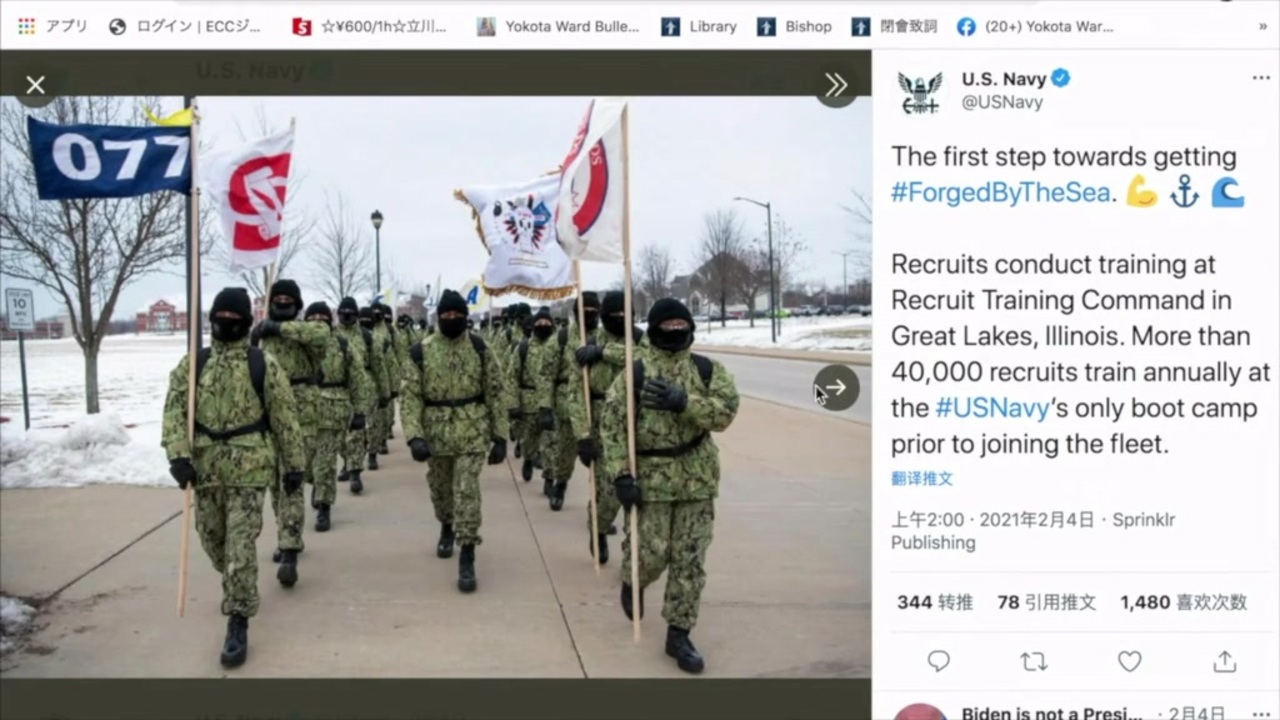The width and height of the screenshot is (1280, 720).
Task: Open the #USNavy hashtag link
Action: click(992, 408)
